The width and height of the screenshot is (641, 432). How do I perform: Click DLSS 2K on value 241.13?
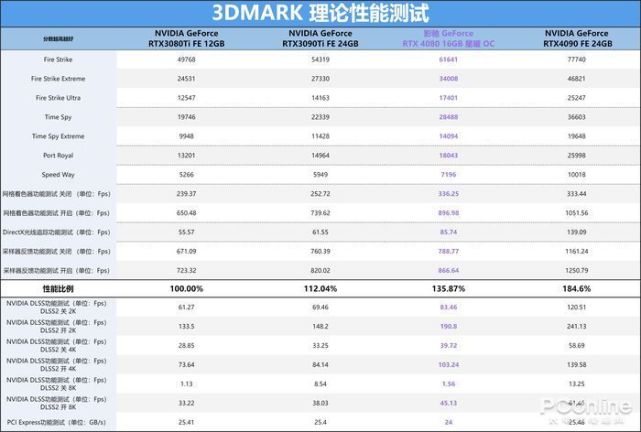577,326
